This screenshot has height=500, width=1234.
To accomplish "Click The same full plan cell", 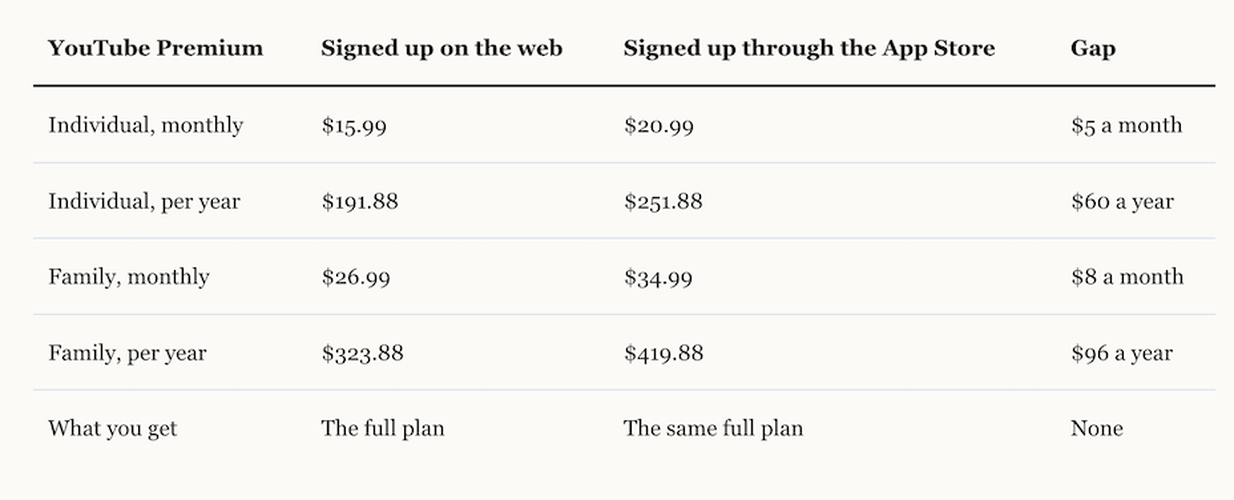I will (713, 429).
